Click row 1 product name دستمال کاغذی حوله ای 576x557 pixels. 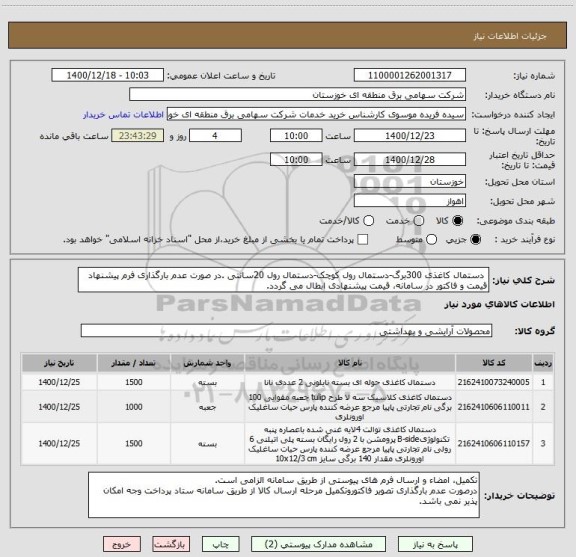click(350, 382)
